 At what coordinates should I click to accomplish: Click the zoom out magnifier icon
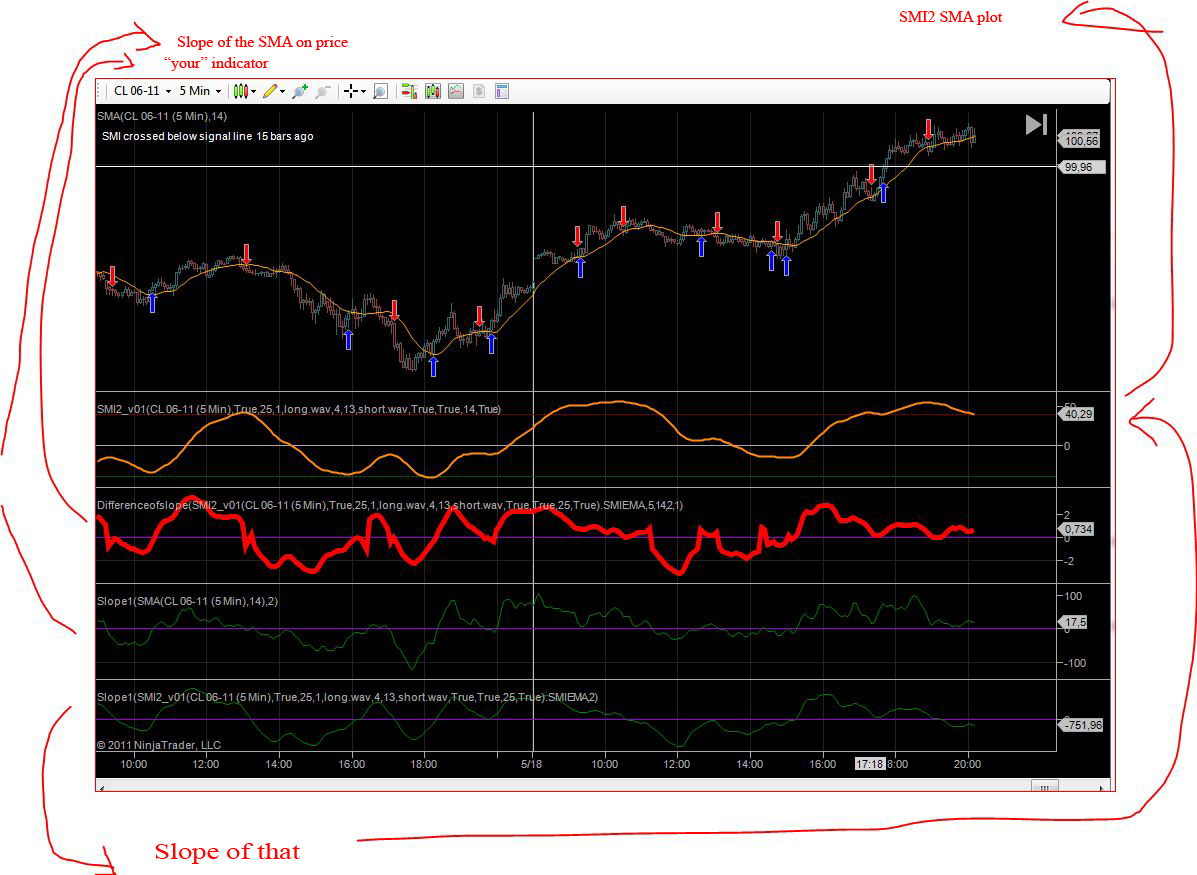click(x=323, y=92)
